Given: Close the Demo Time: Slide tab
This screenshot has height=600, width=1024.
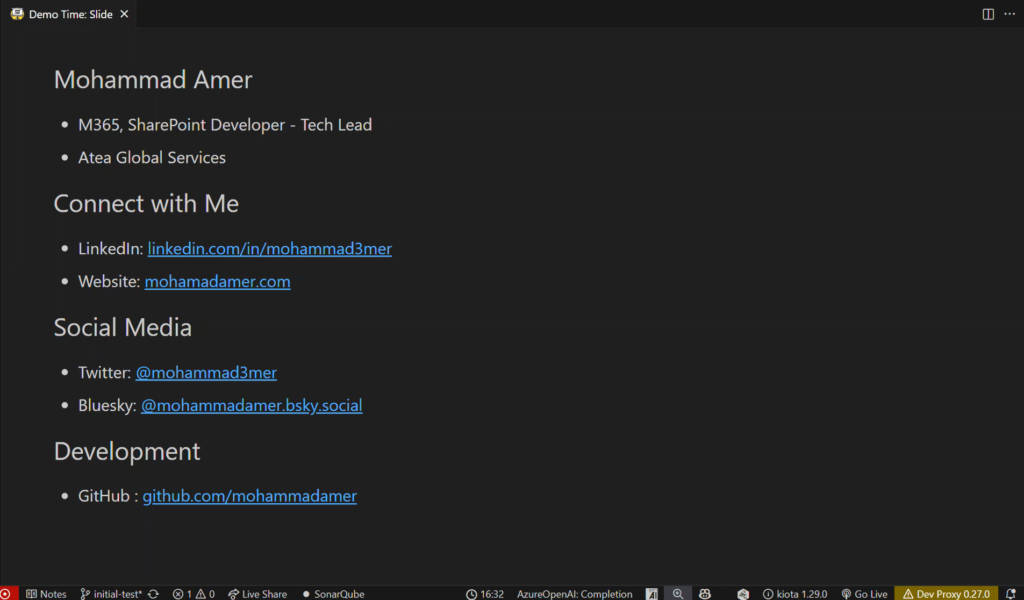Looking at the screenshot, I should click(x=124, y=15).
